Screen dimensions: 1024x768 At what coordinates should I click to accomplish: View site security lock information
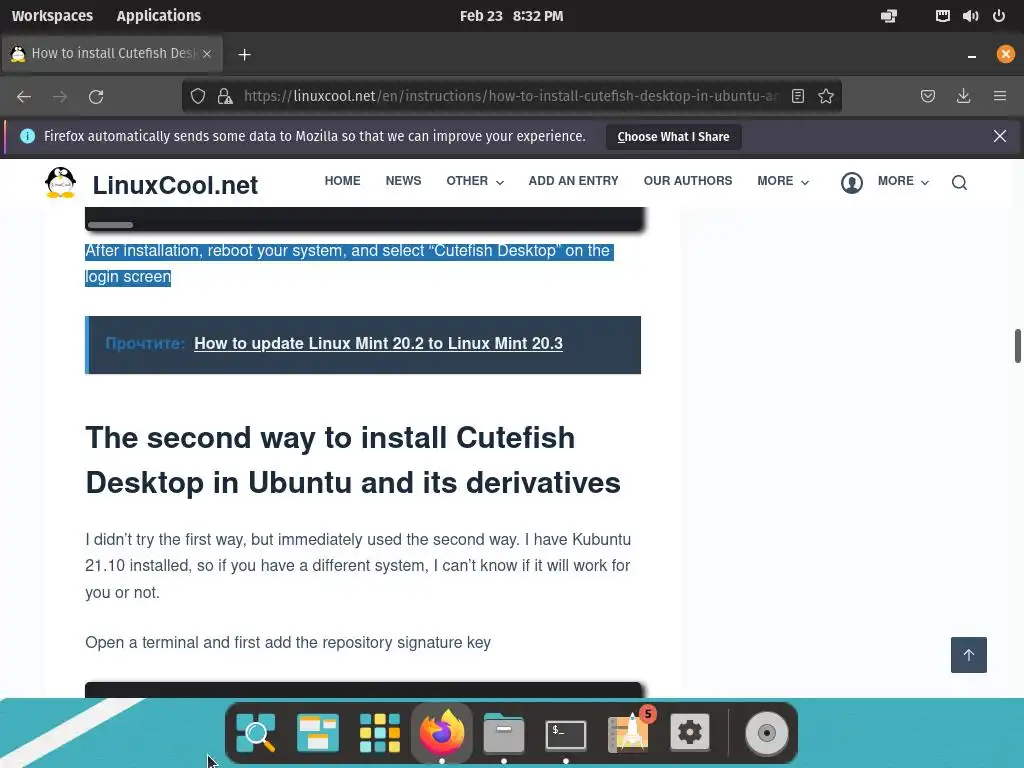pyautogui.click(x=225, y=97)
